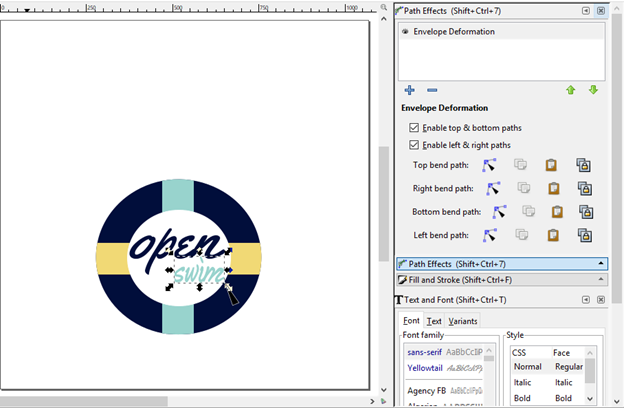Remove the path effect with minus icon

click(432, 90)
